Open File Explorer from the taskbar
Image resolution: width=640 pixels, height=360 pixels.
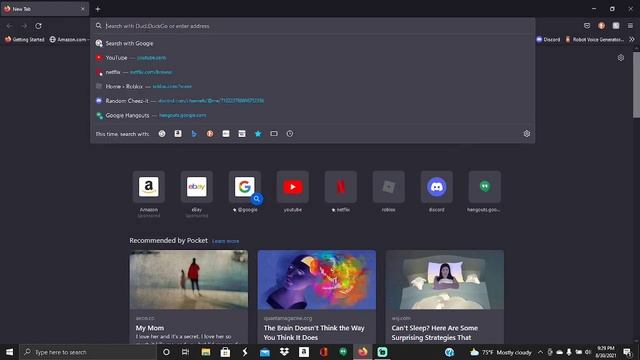206,352
